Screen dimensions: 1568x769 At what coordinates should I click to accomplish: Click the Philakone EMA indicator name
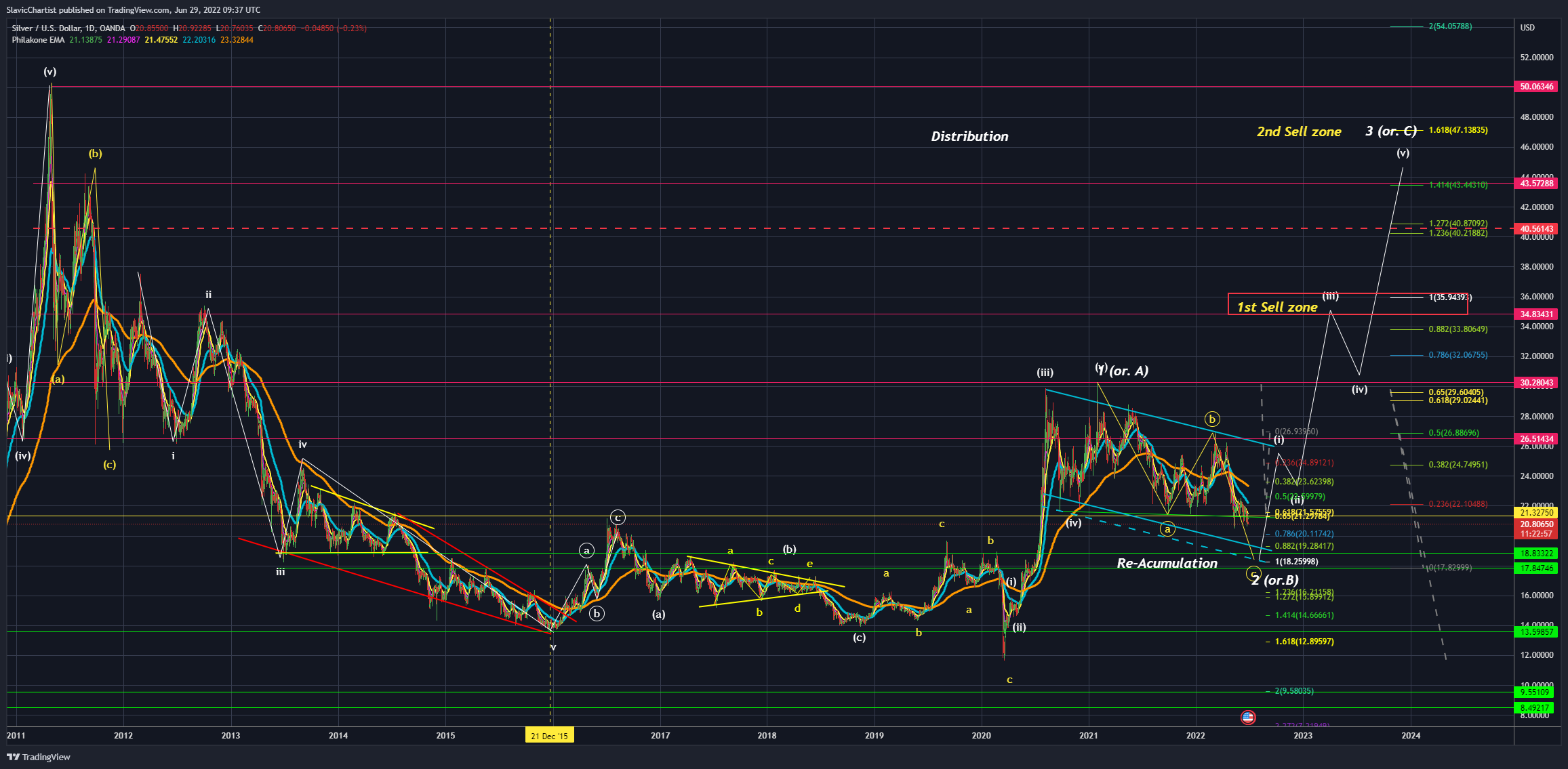38,40
